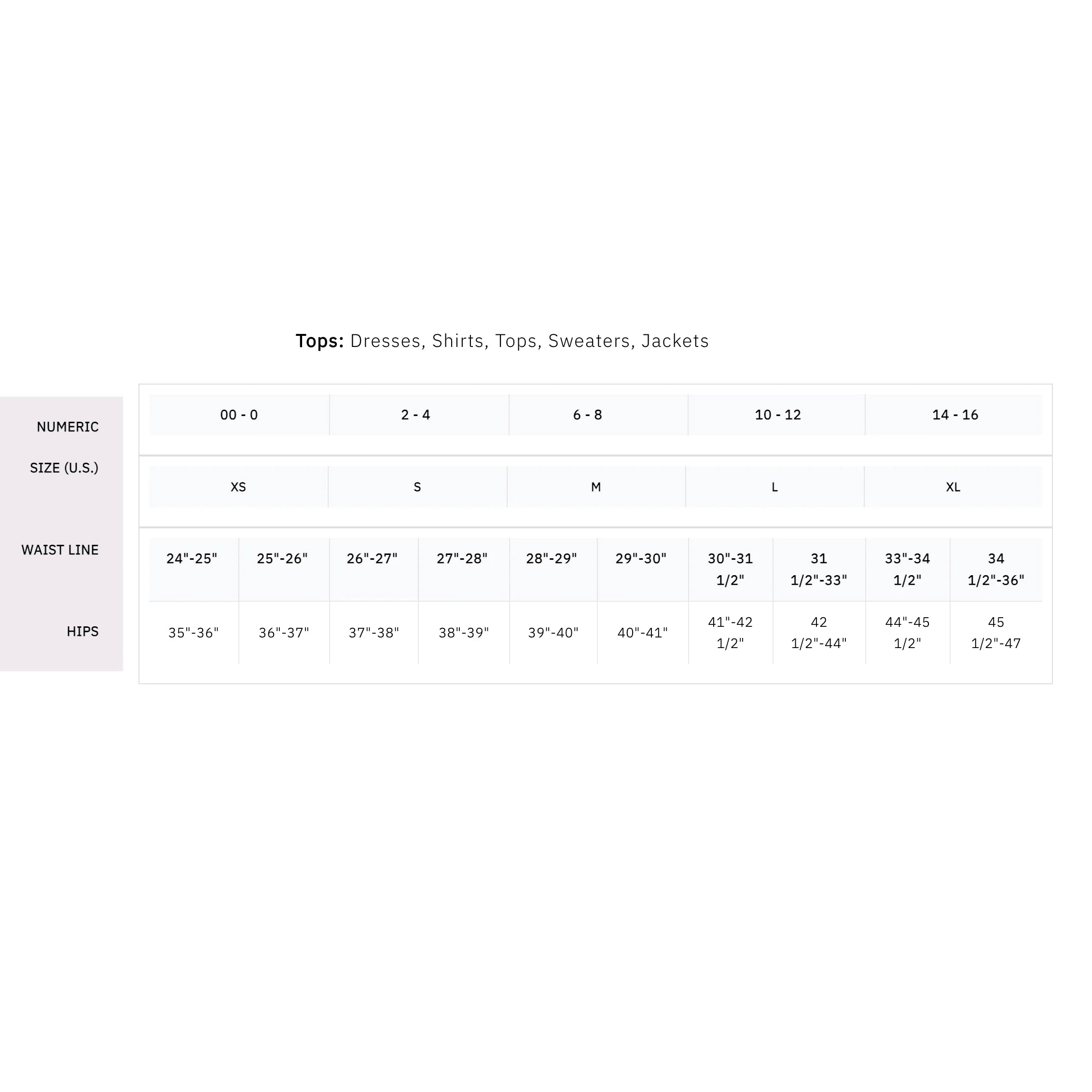Click the 6 - 8 numeric size cell

pos(587,415)
